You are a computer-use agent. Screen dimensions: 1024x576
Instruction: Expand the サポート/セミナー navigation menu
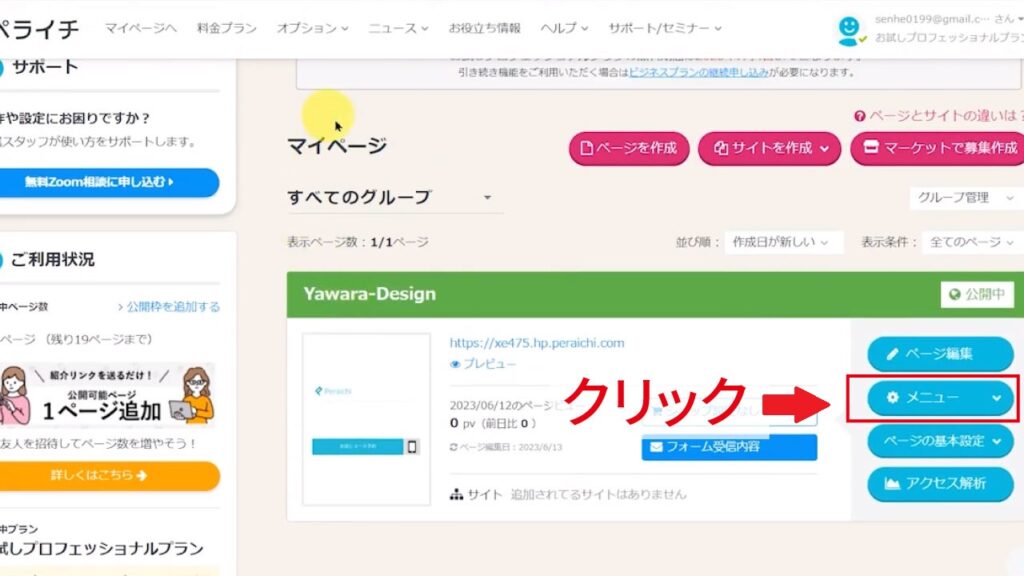[x=665, y=28]
